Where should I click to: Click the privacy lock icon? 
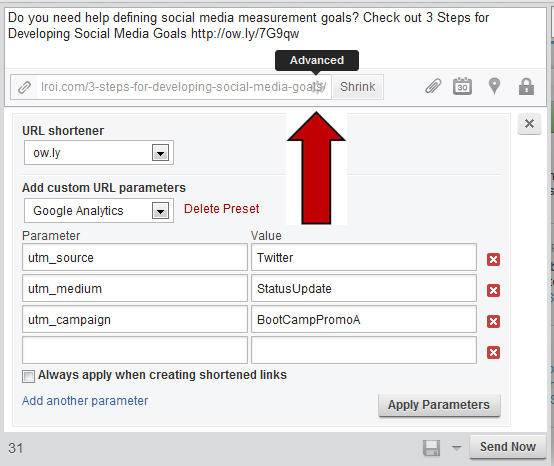coord(526,86)
